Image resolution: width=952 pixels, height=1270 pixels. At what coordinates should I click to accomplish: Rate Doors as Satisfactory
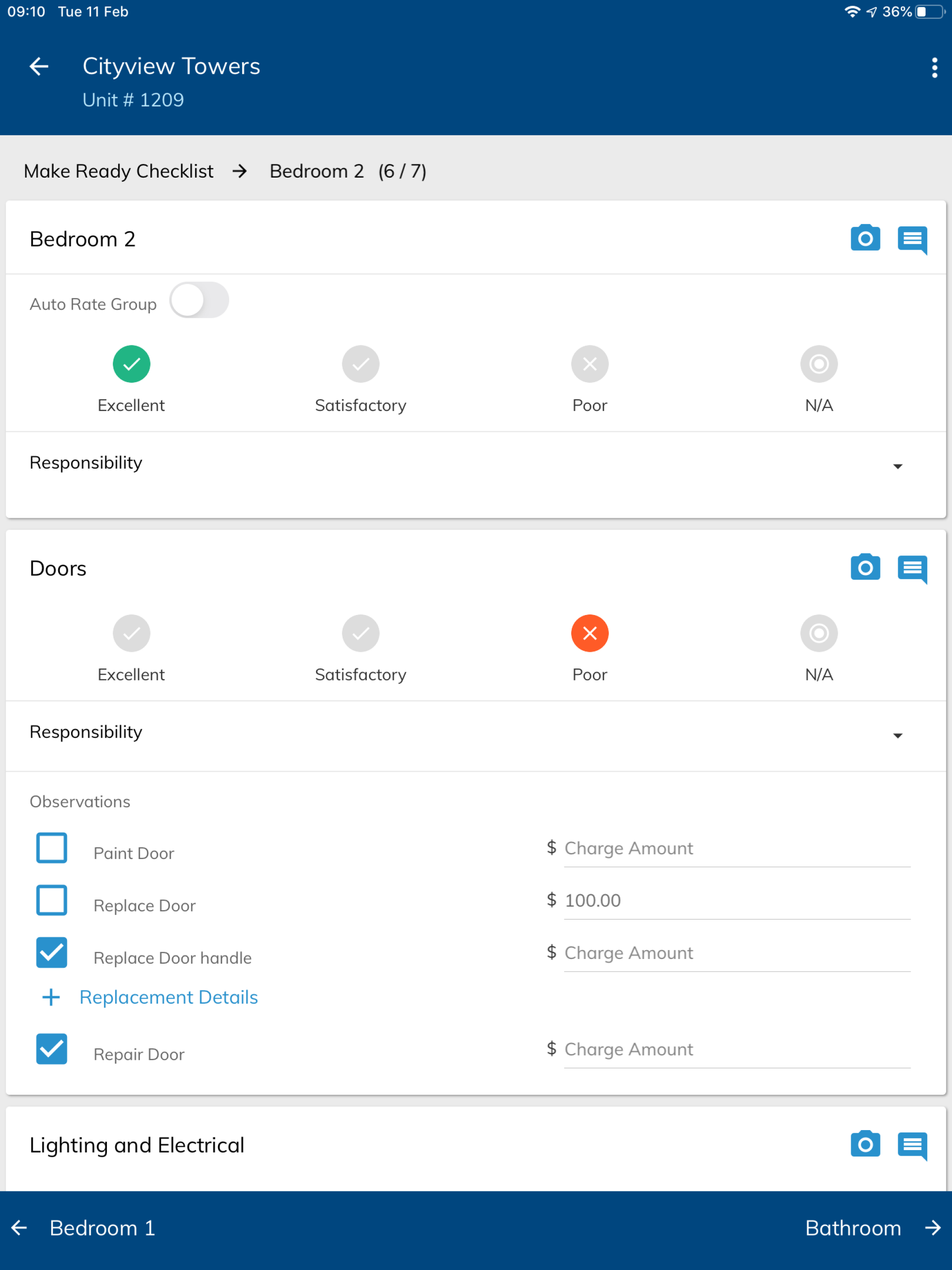tap(361, 633)
